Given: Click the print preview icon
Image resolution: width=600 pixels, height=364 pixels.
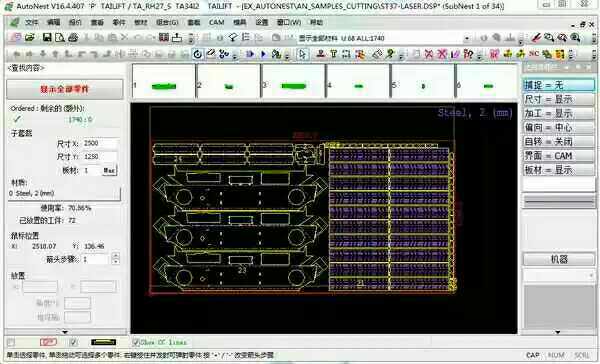Looking at the screenshot, I should (x=60, y=38).
